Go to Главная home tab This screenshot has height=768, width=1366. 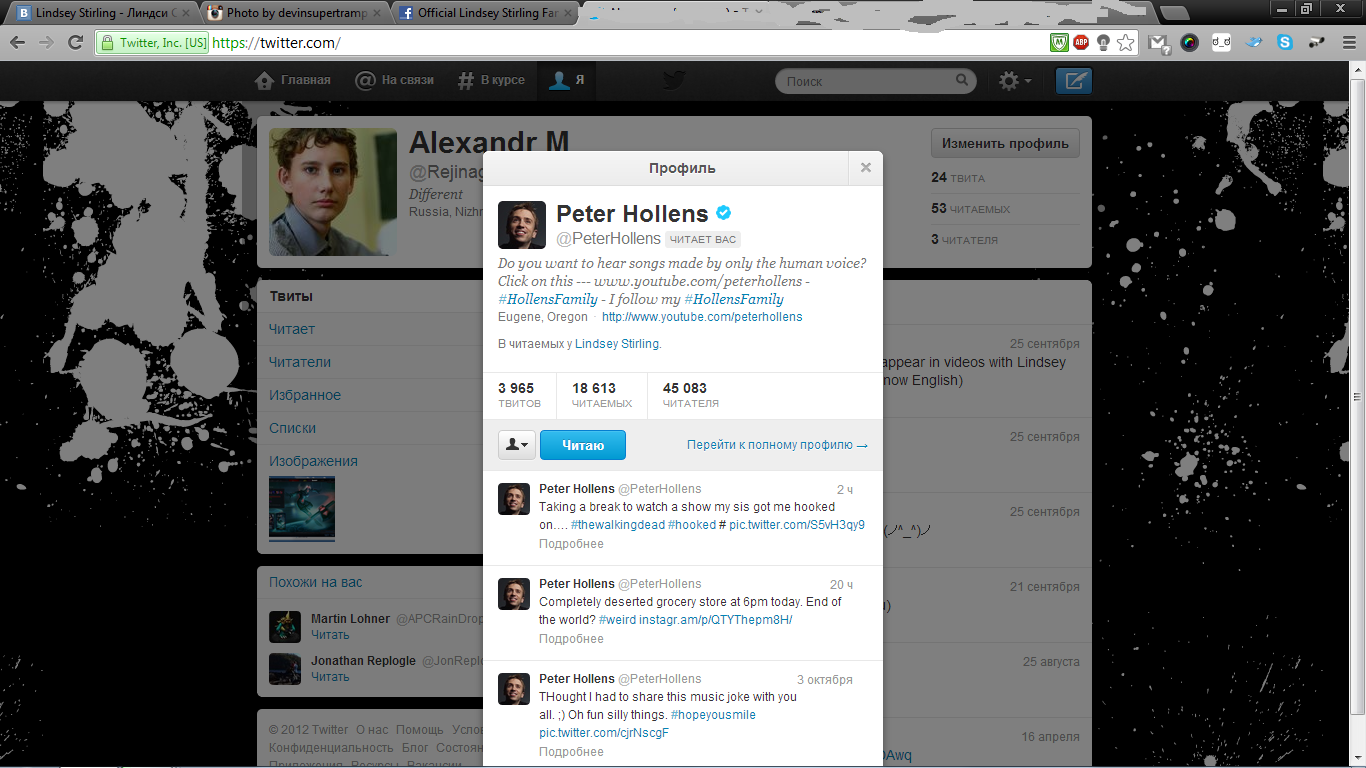pyautogui.click(x=293, y=80)
